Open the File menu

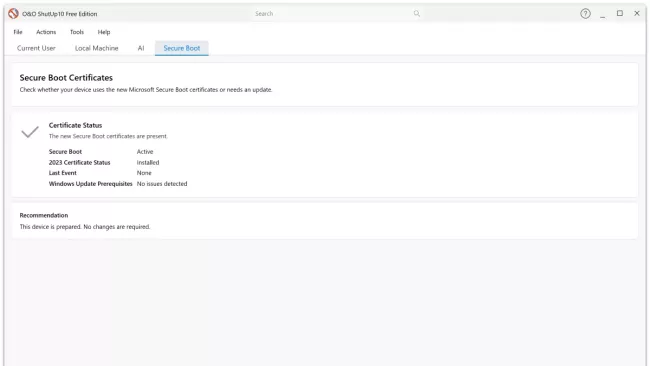point(18,32)
